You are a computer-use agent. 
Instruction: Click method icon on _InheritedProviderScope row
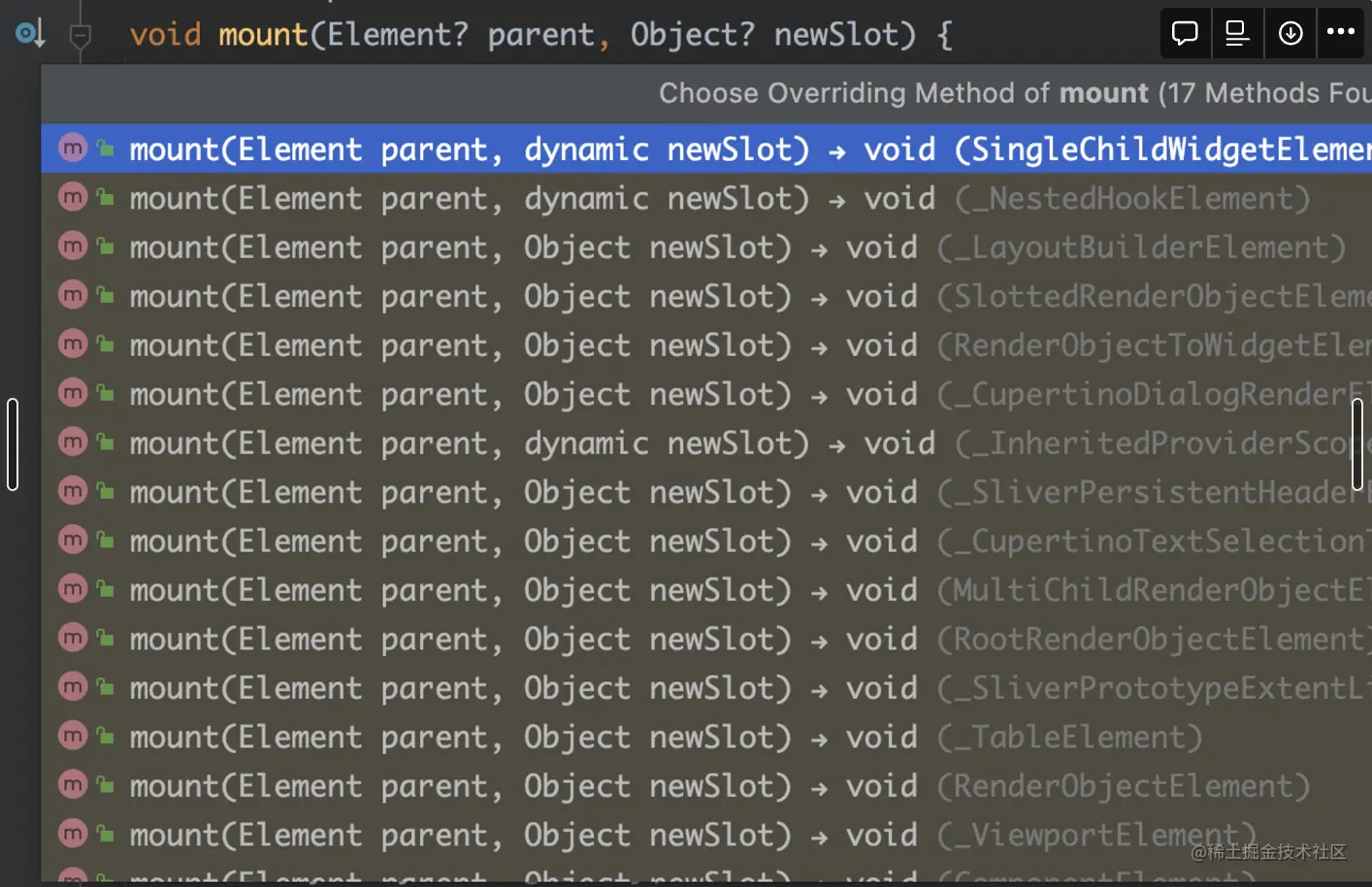point(73,442)
